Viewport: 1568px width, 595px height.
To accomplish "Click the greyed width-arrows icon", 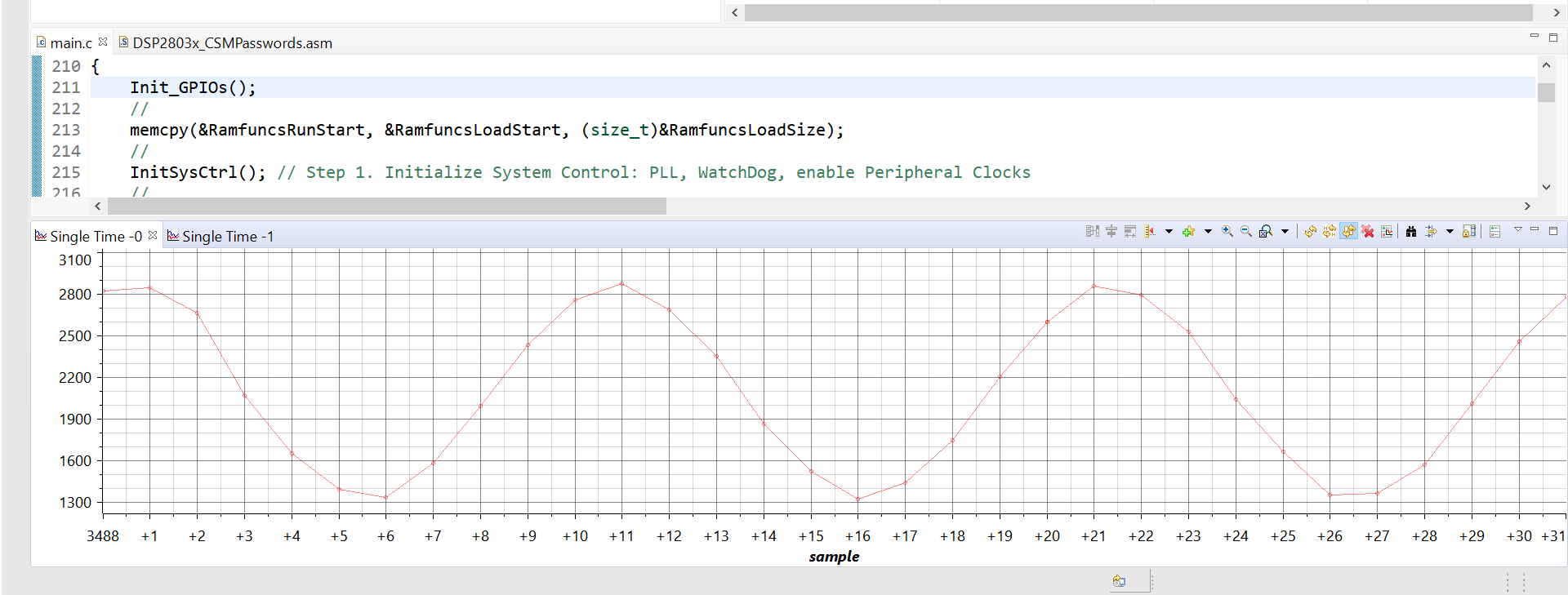I will pos(1130,232).
